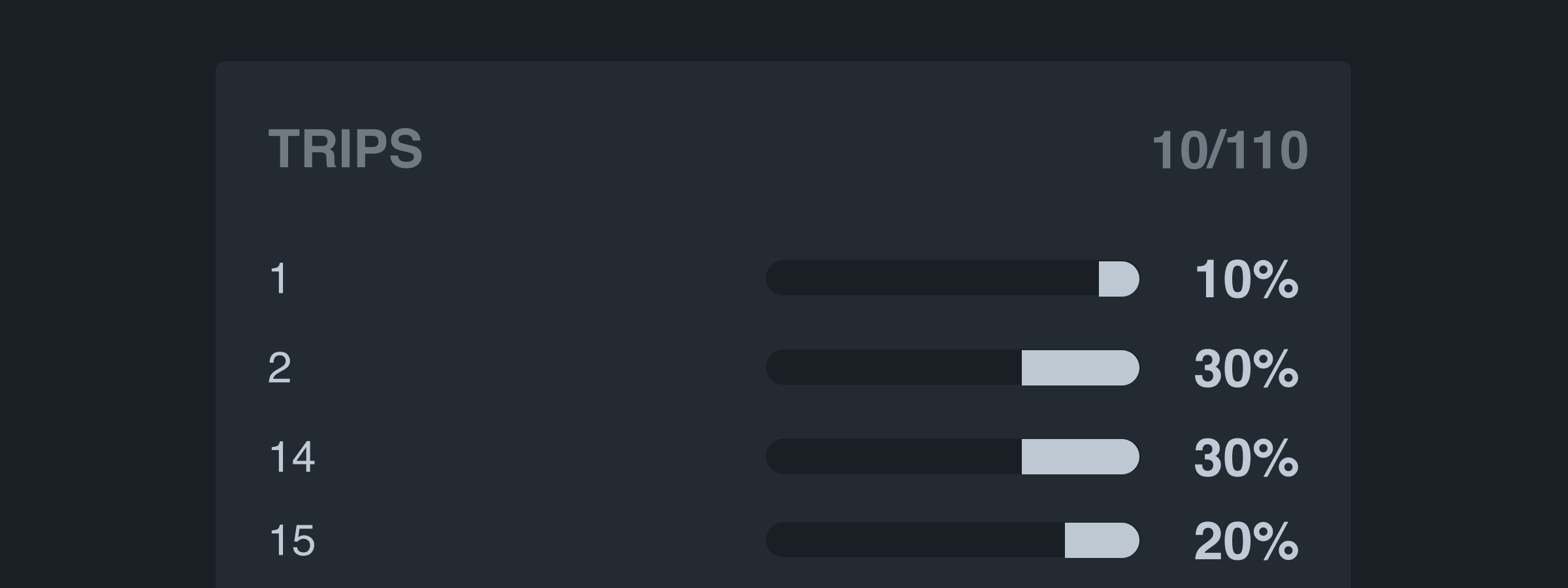Click the 10% value beside row 1

click(1245, 280)
